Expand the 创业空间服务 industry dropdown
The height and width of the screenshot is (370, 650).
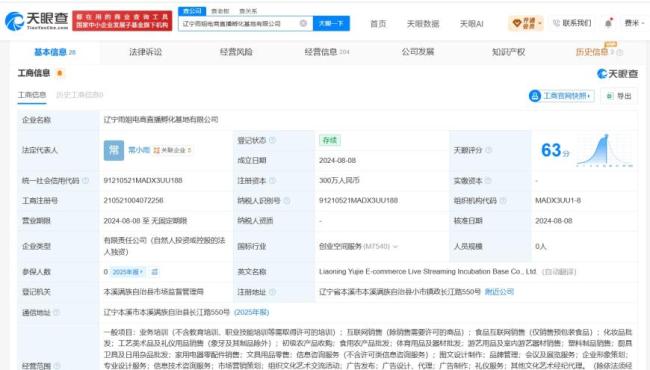395,247
